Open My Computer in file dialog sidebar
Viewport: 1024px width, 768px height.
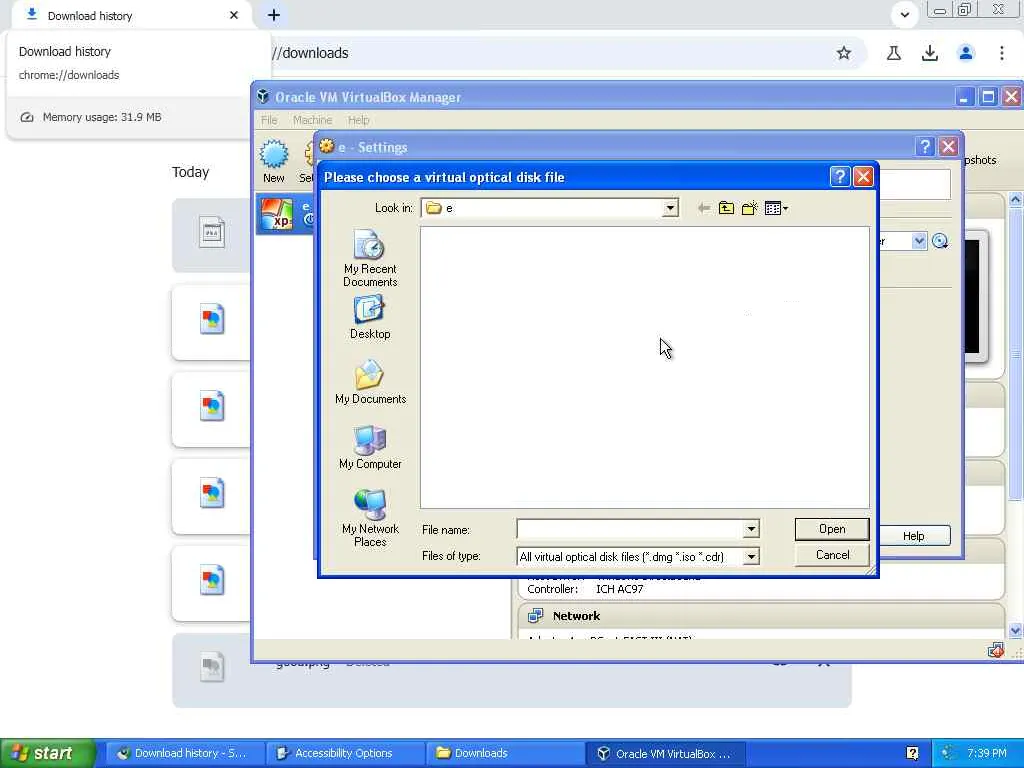[x=370, y=447]
